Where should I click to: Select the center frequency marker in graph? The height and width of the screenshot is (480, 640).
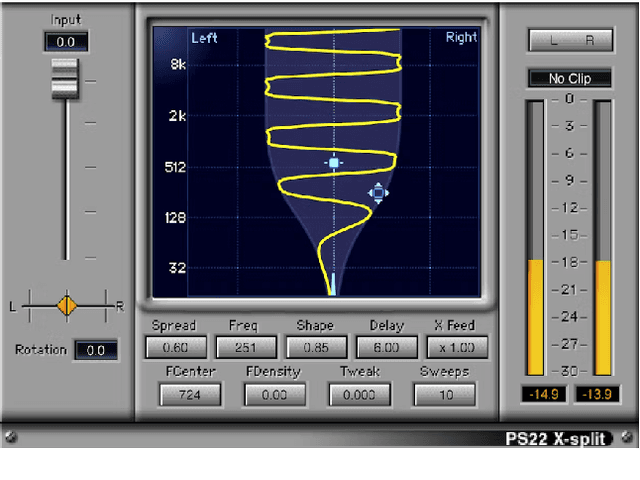coord(334,162)
